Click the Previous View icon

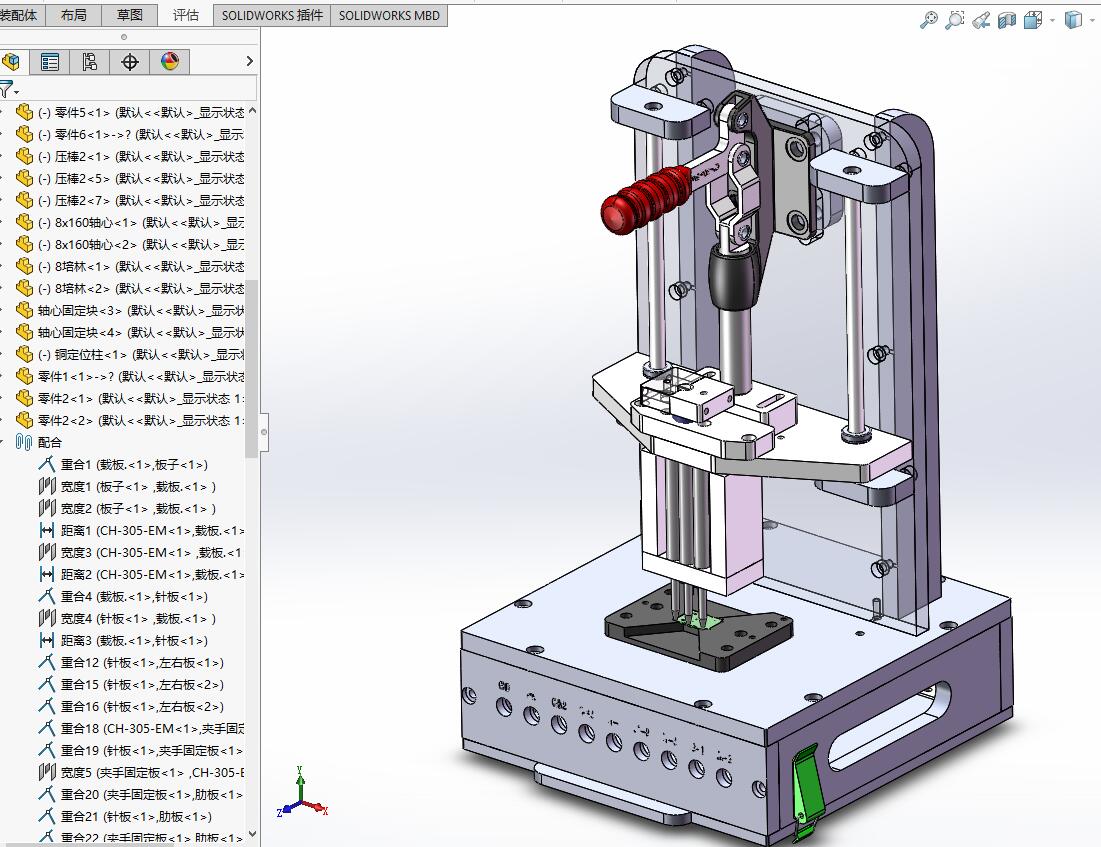coord(980,20)
